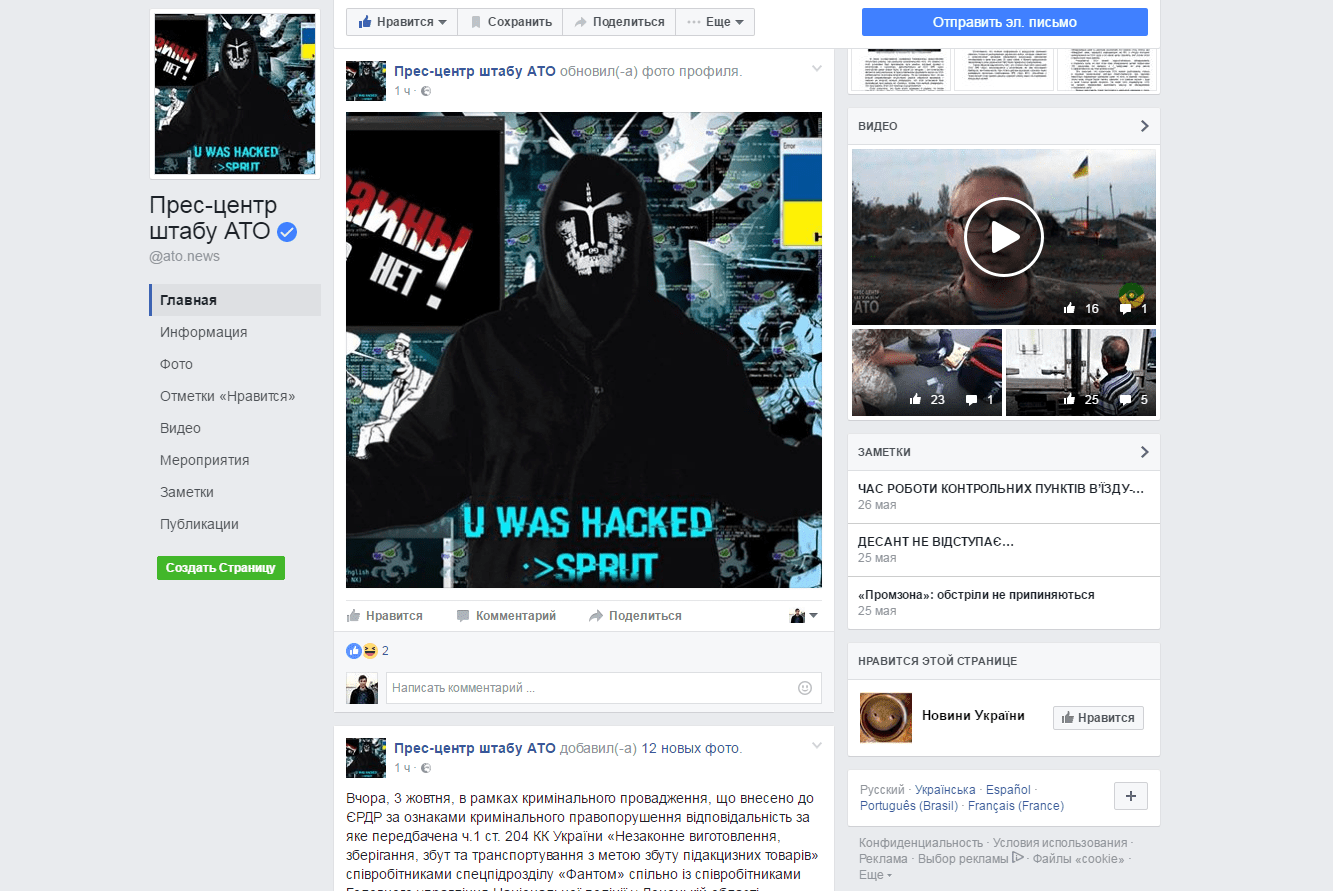Open the Реклама footer link
This screenshot has height=891, width=1333.
pos(883,859)
